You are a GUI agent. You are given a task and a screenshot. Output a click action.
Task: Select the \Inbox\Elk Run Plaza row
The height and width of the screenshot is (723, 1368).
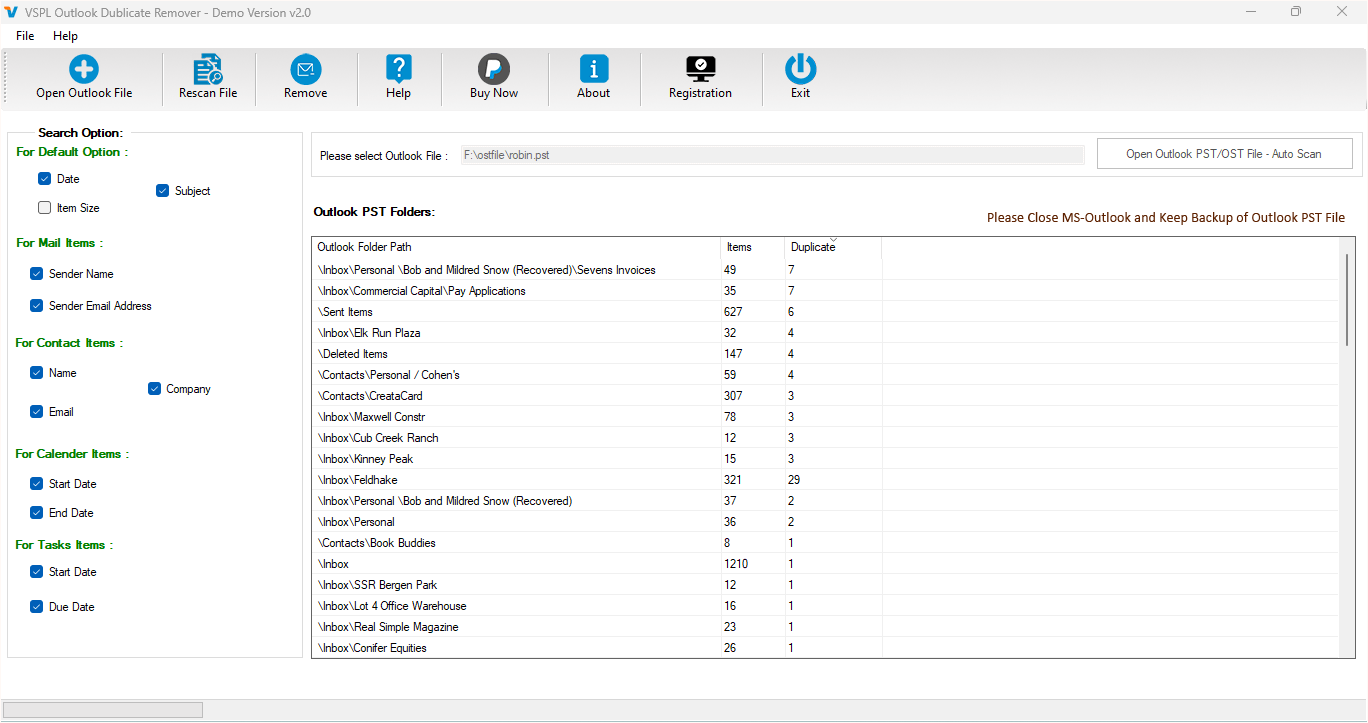coord(826,333)
